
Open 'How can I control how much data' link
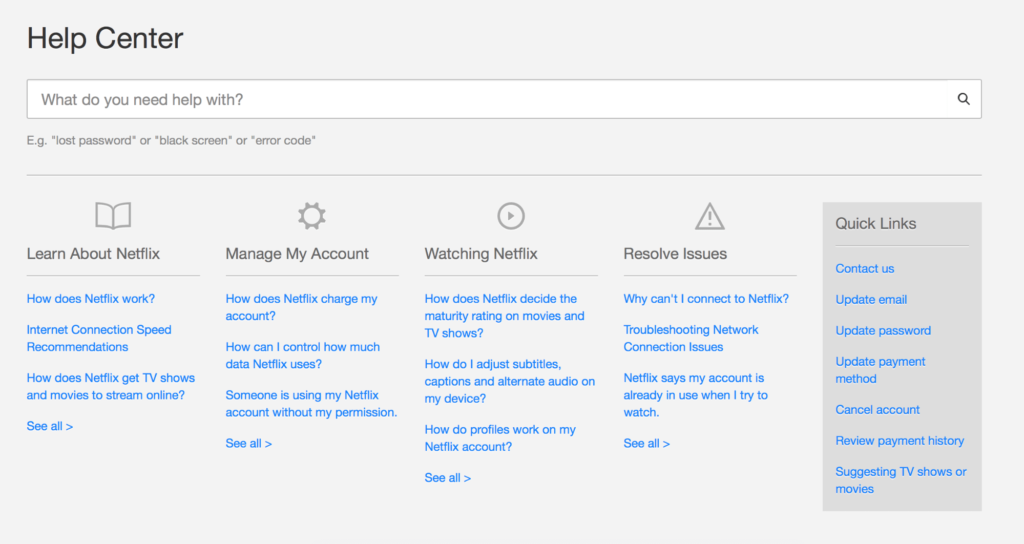(x=303, y=355)
